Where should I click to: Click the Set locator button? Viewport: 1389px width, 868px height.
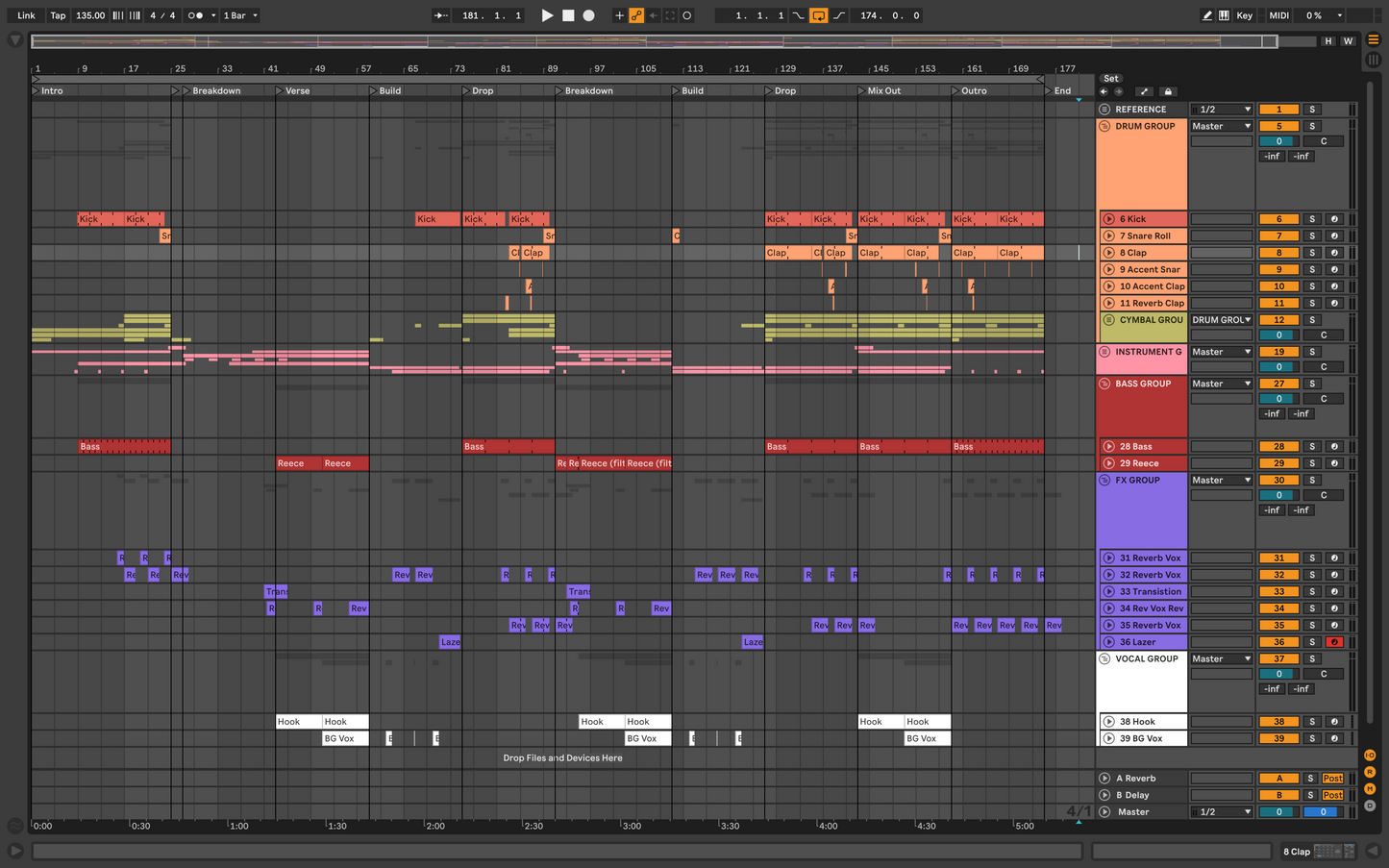coord(1110,79)
